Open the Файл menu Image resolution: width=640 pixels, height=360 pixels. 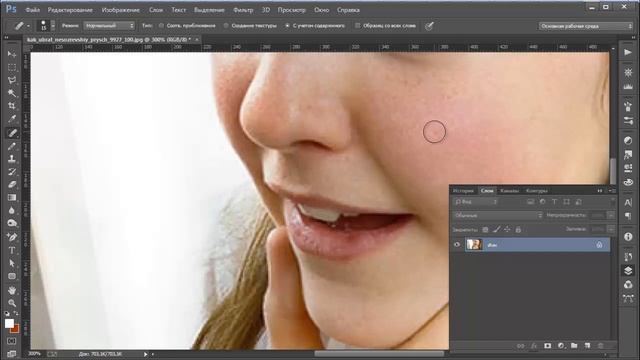point(32,10)
